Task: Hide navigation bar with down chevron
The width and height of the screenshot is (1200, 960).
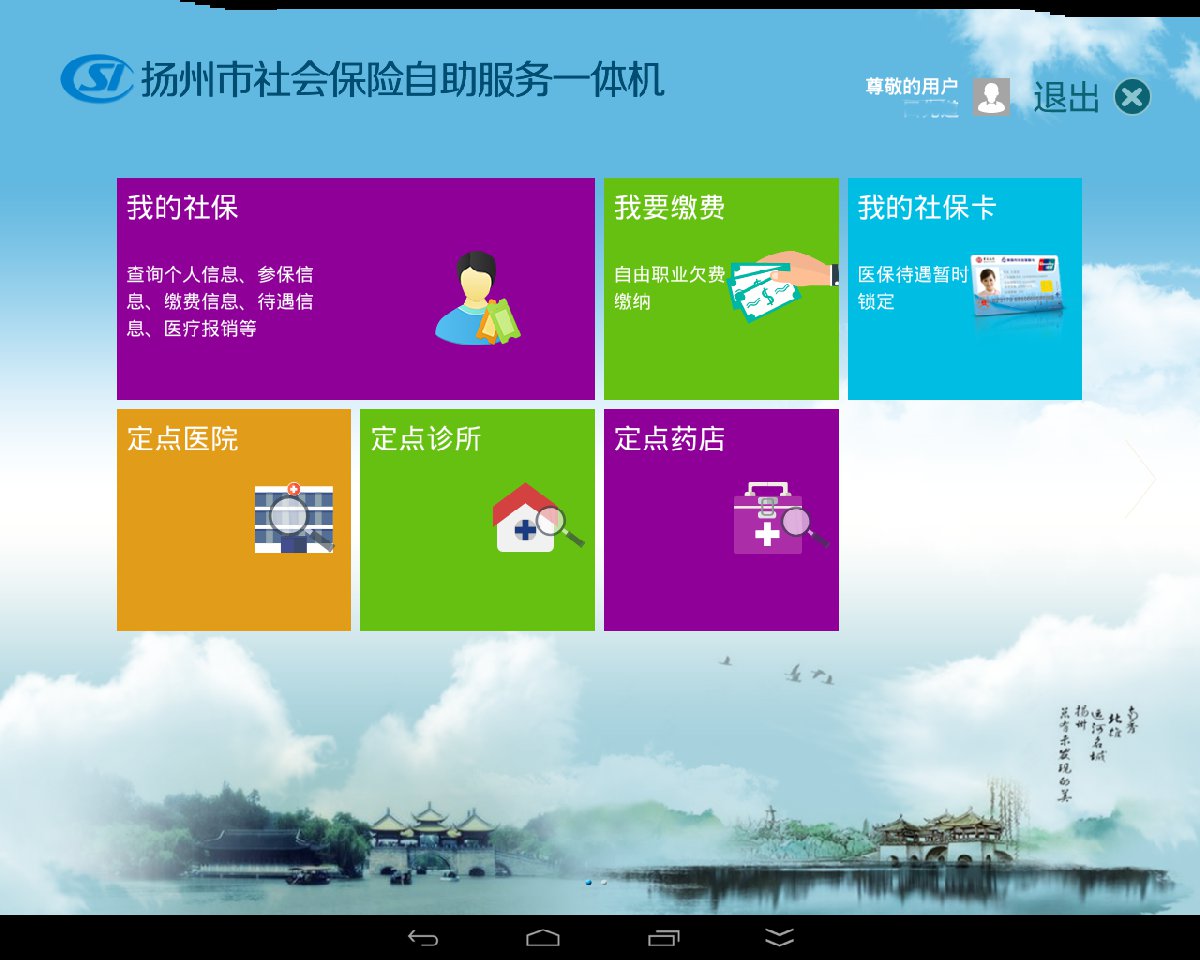Action: (x=779, y=938)
